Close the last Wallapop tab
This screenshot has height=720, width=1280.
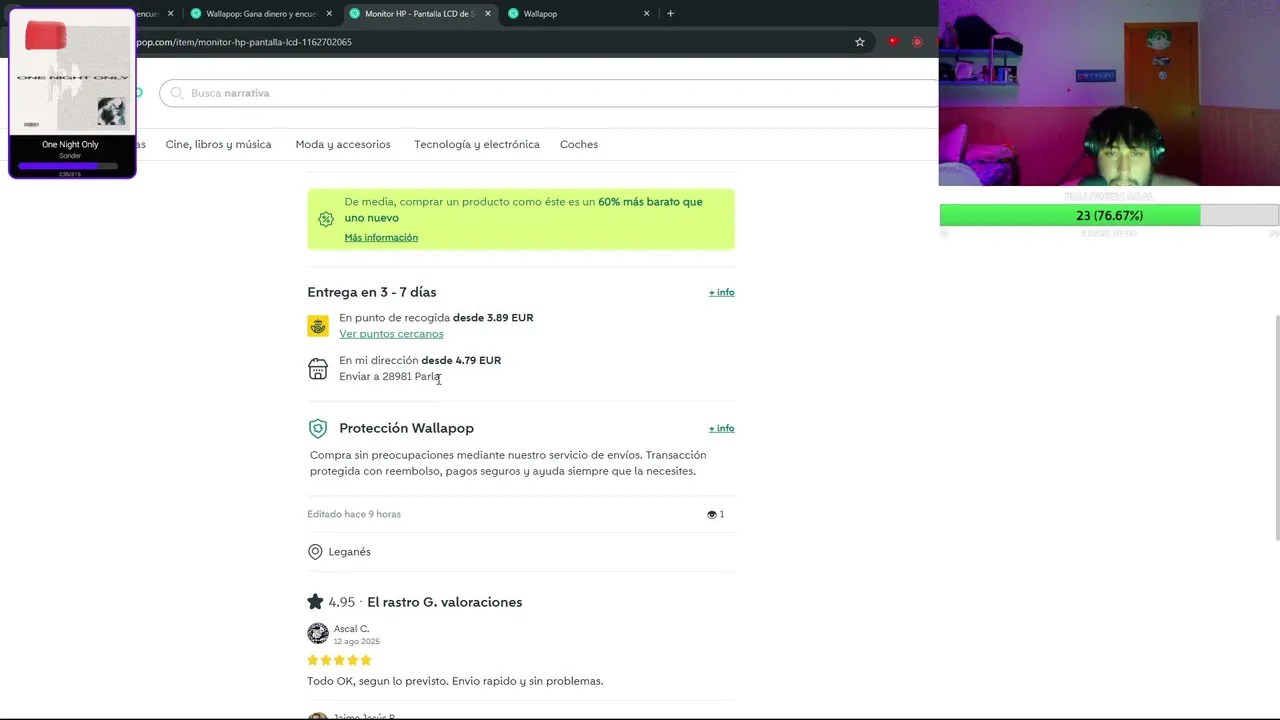tap(646, 14)
